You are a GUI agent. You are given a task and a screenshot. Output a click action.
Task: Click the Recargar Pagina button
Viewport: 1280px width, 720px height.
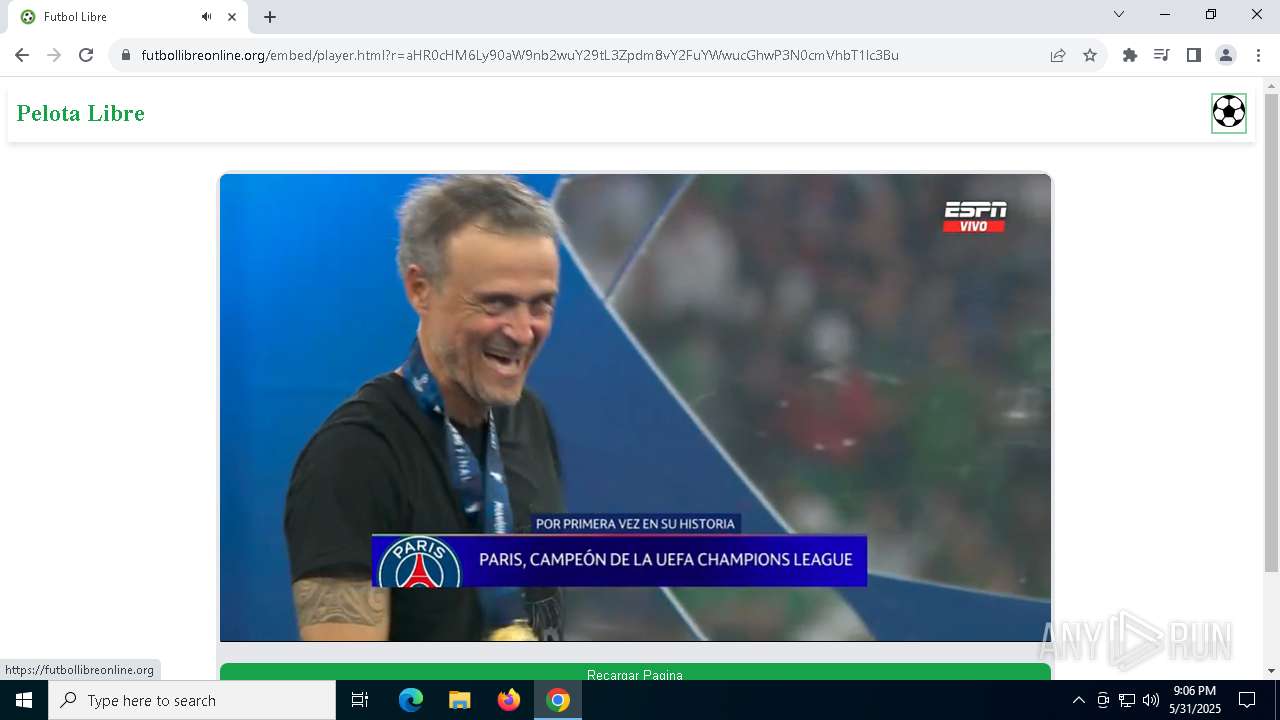(635, 672)
